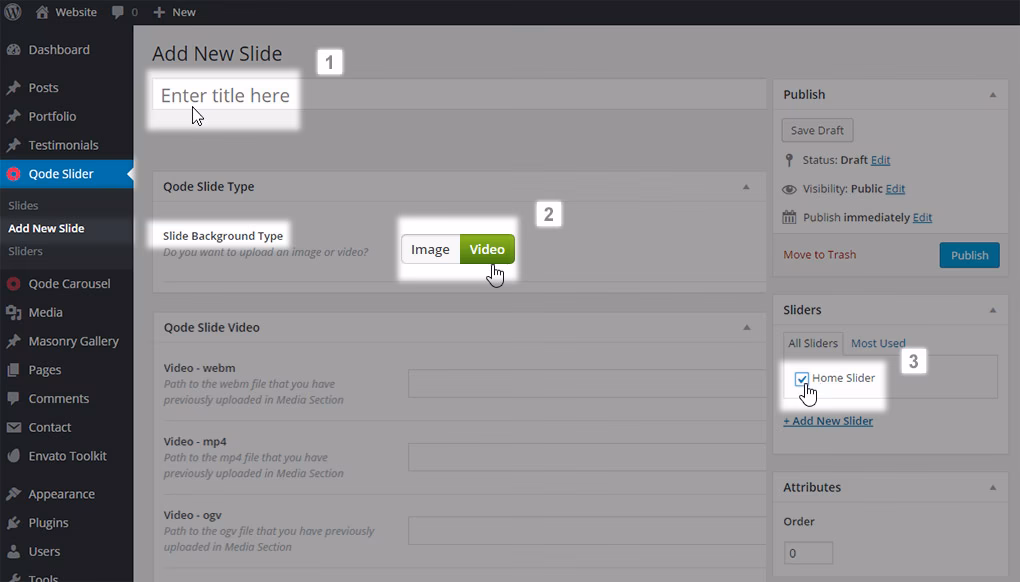Viewport: 1020px width, 582px height.
Task: Collapse the Qode Slide Type panel
Action: click(746, 186)
